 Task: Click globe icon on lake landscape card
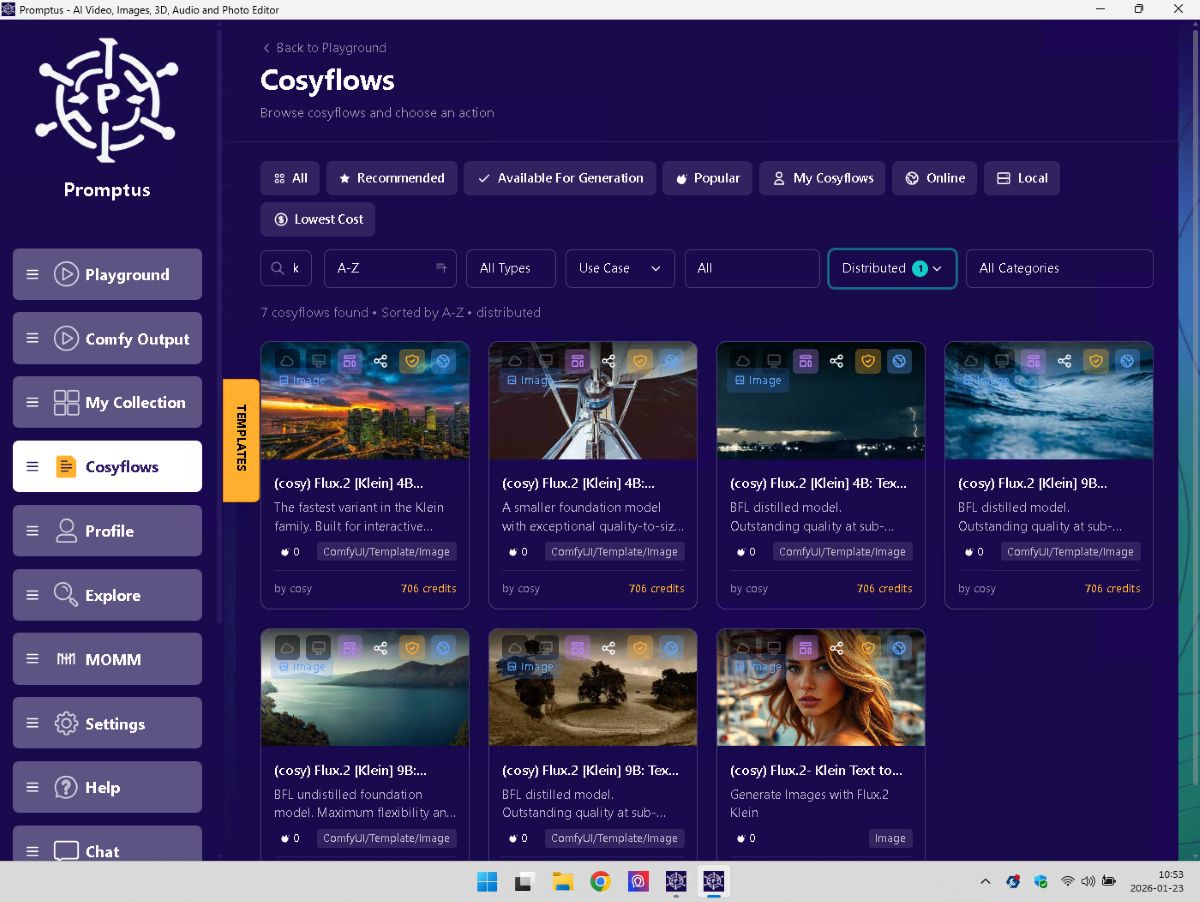(443, 648)
